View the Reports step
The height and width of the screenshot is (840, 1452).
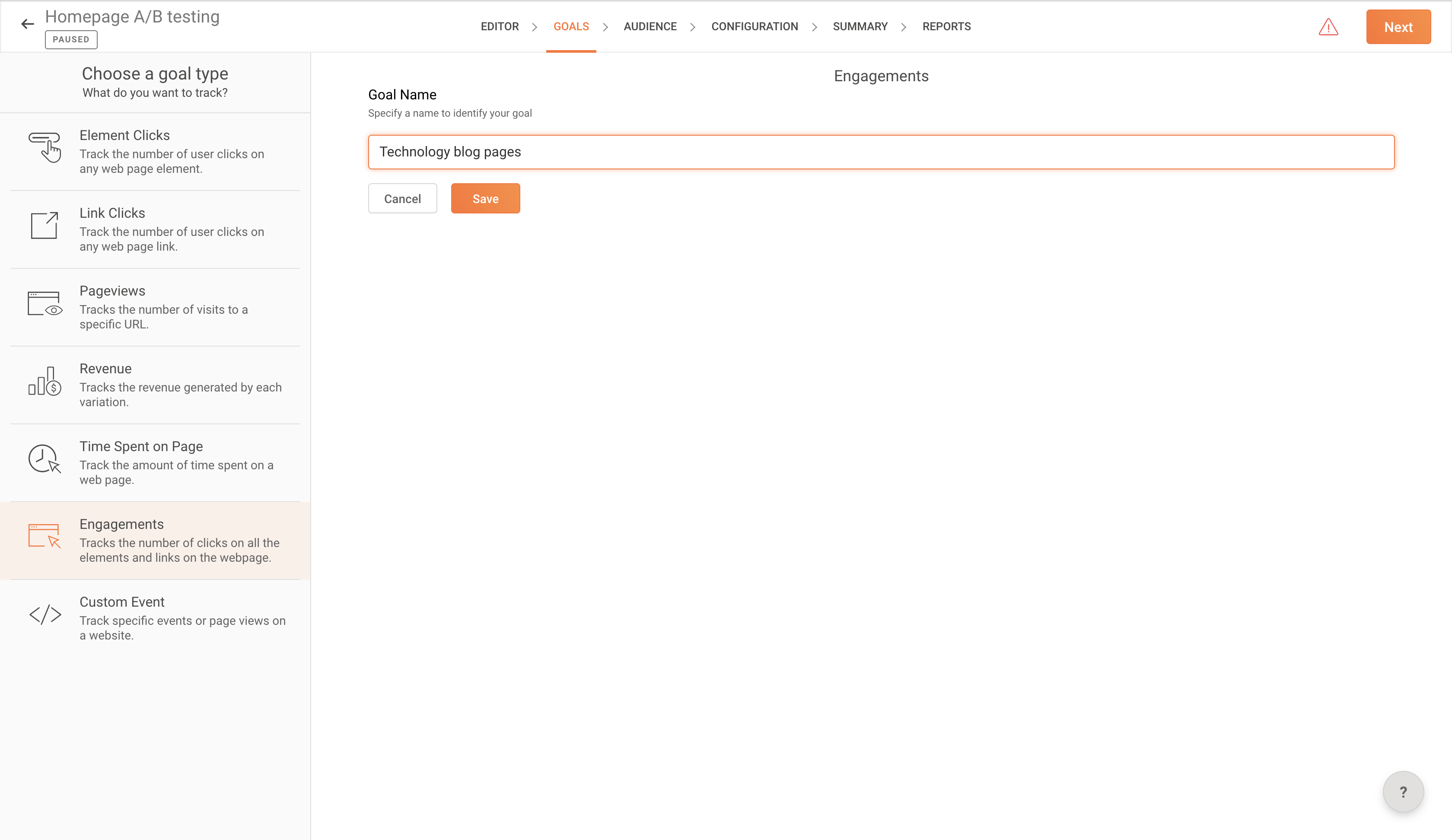point(946,26)
